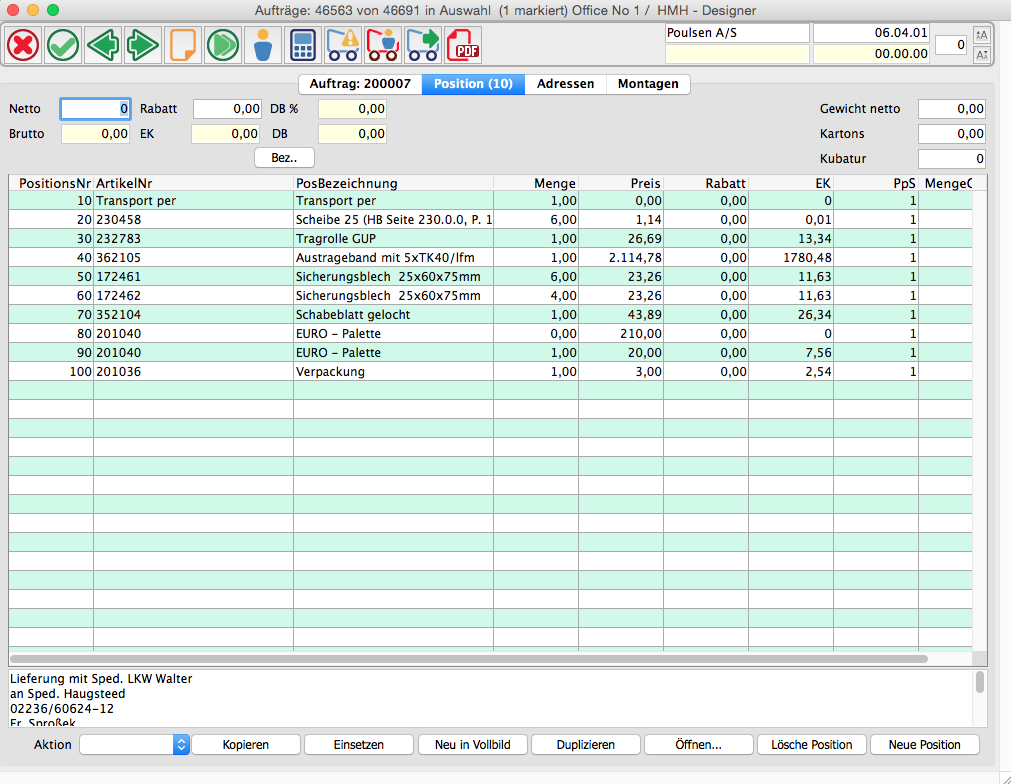Click the notes area vertical scrollbar
This screenshot has width=1011, height=784.
(x=979, y=681)
